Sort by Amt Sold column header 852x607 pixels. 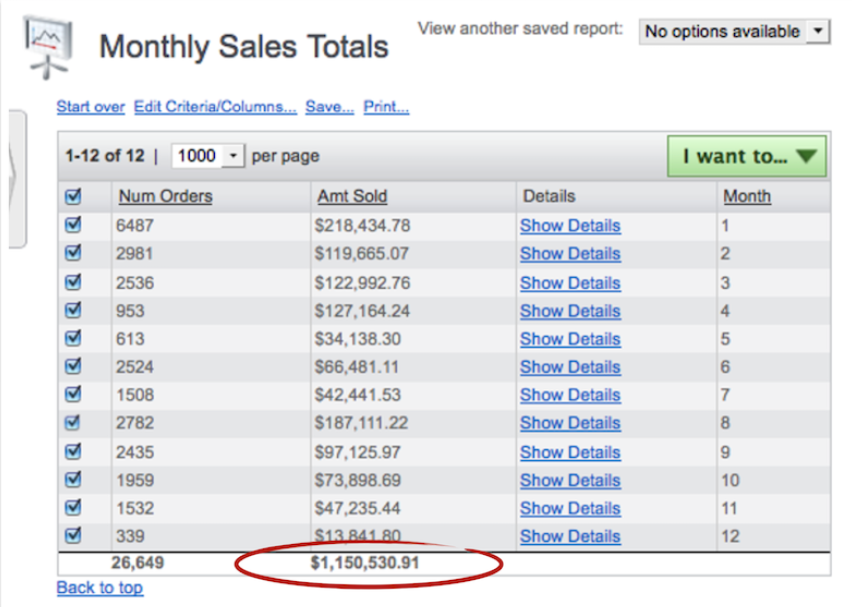click(352, 197)
